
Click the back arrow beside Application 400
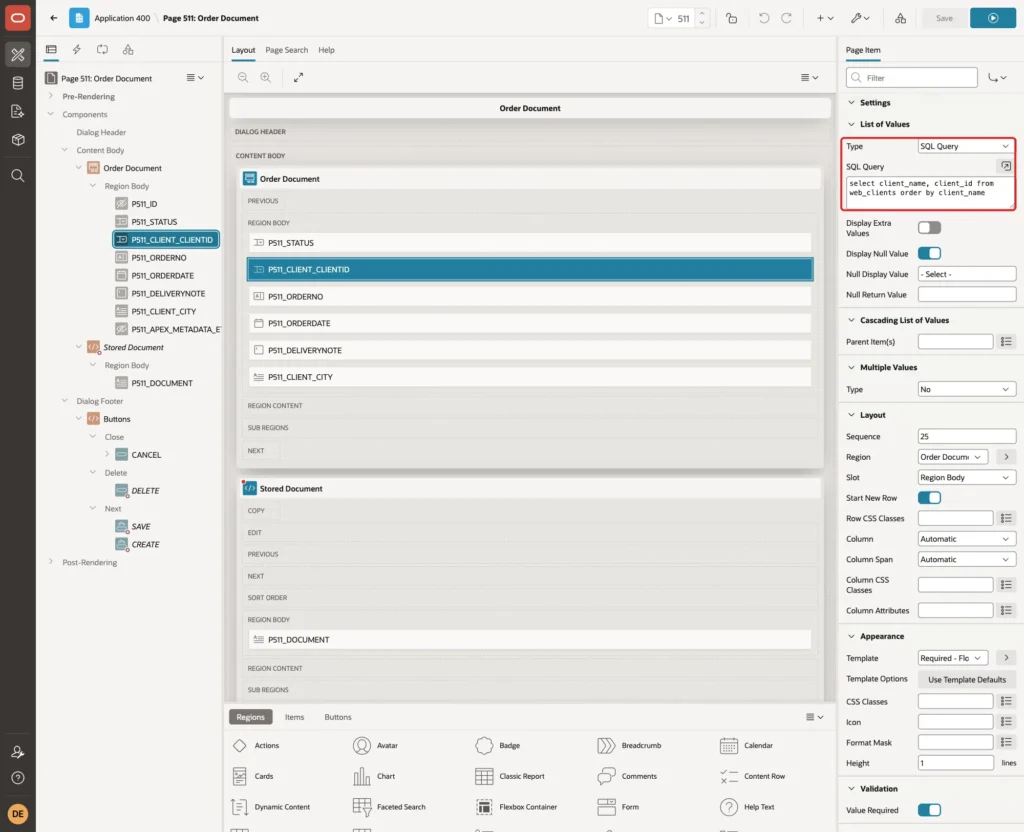pos(54,18)
